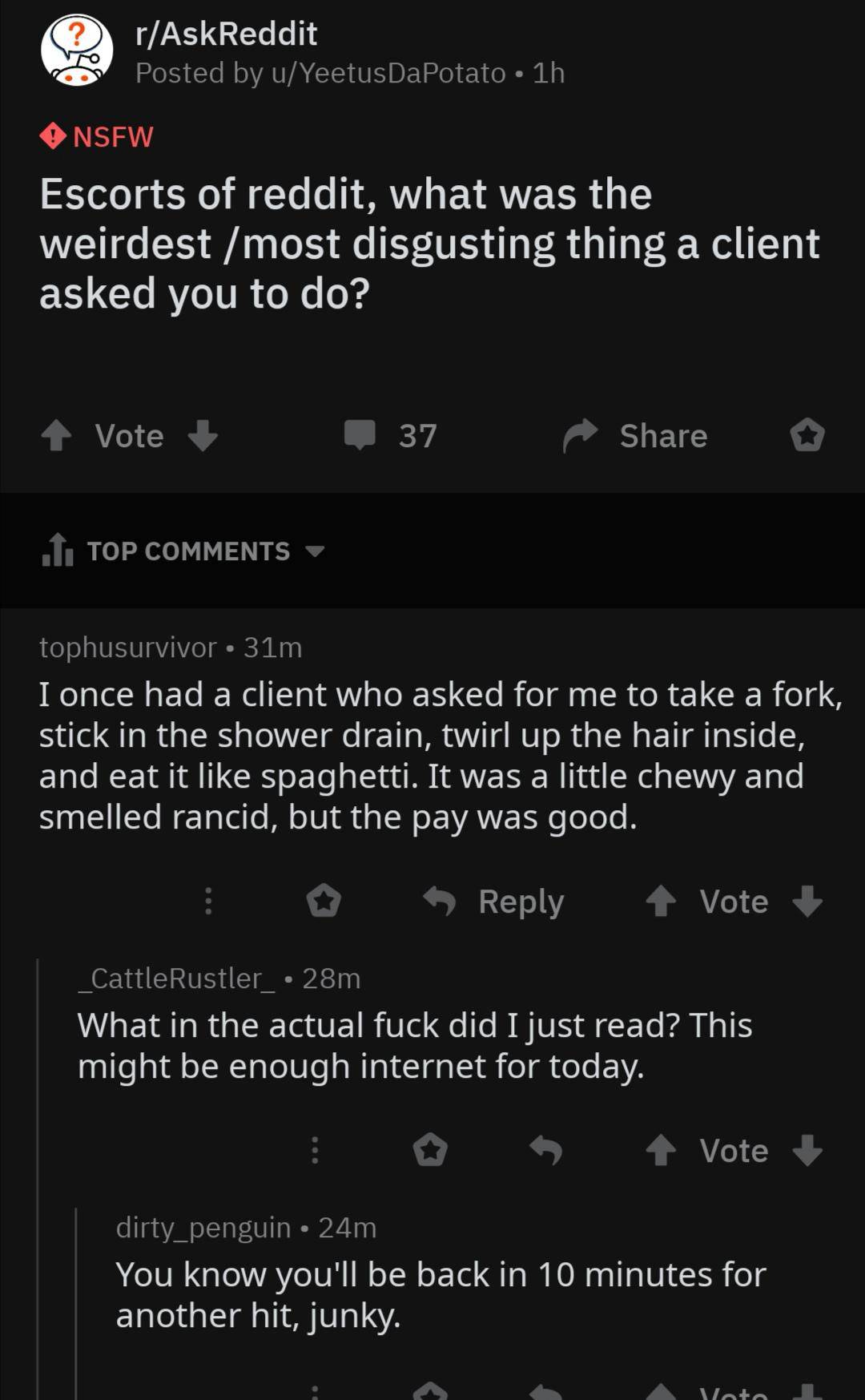Upvote tophusurvivor's comment
Viewport: 865px width, 1400px height.
[662, 902]
